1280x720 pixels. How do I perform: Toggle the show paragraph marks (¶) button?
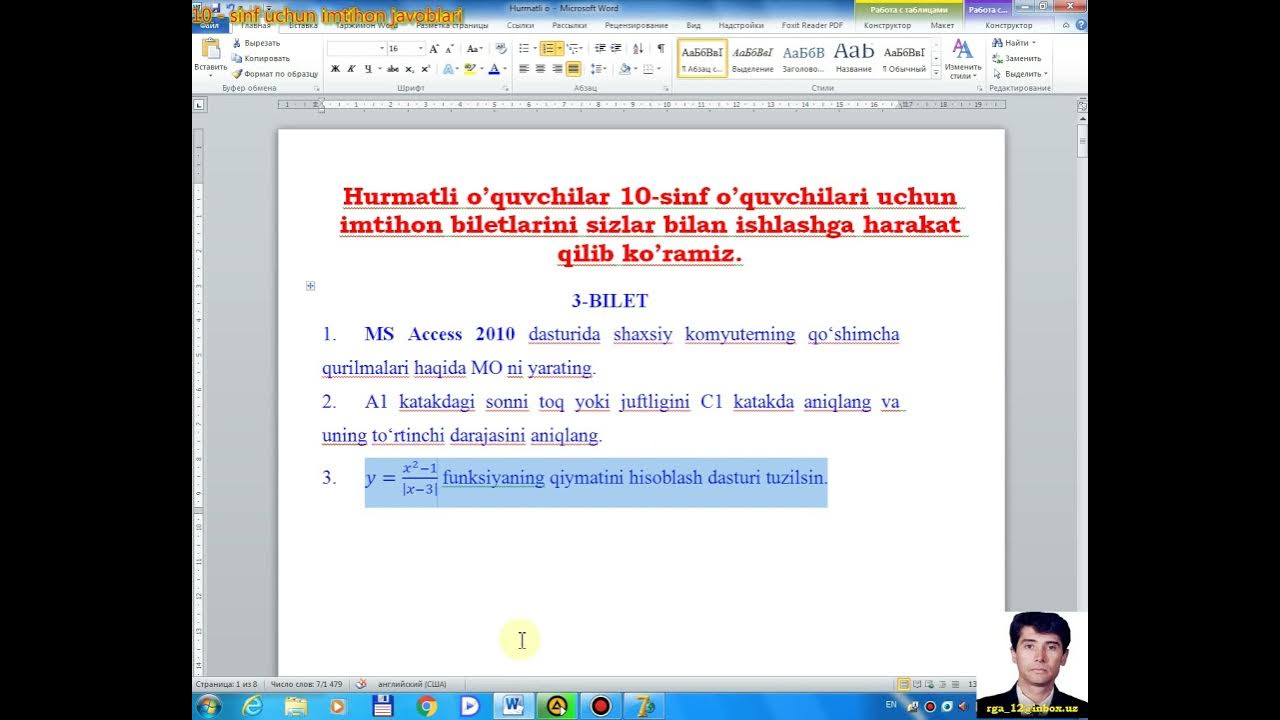[661, 48]
